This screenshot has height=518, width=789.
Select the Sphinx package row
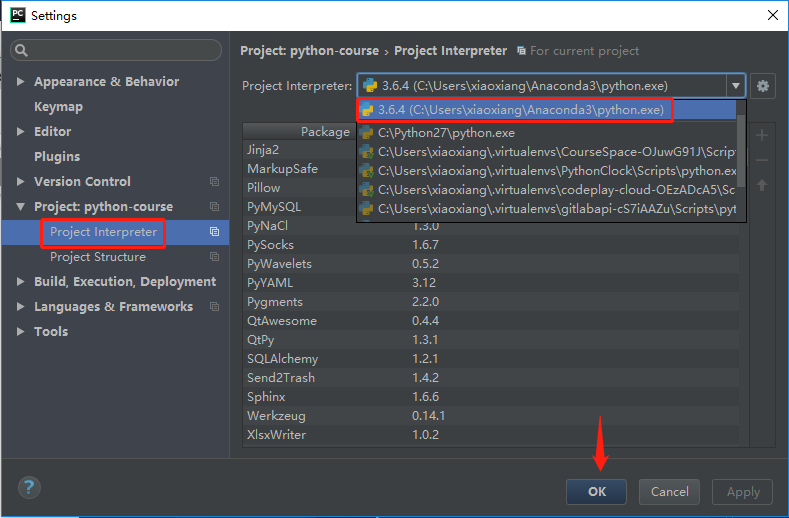click(491, 397)
